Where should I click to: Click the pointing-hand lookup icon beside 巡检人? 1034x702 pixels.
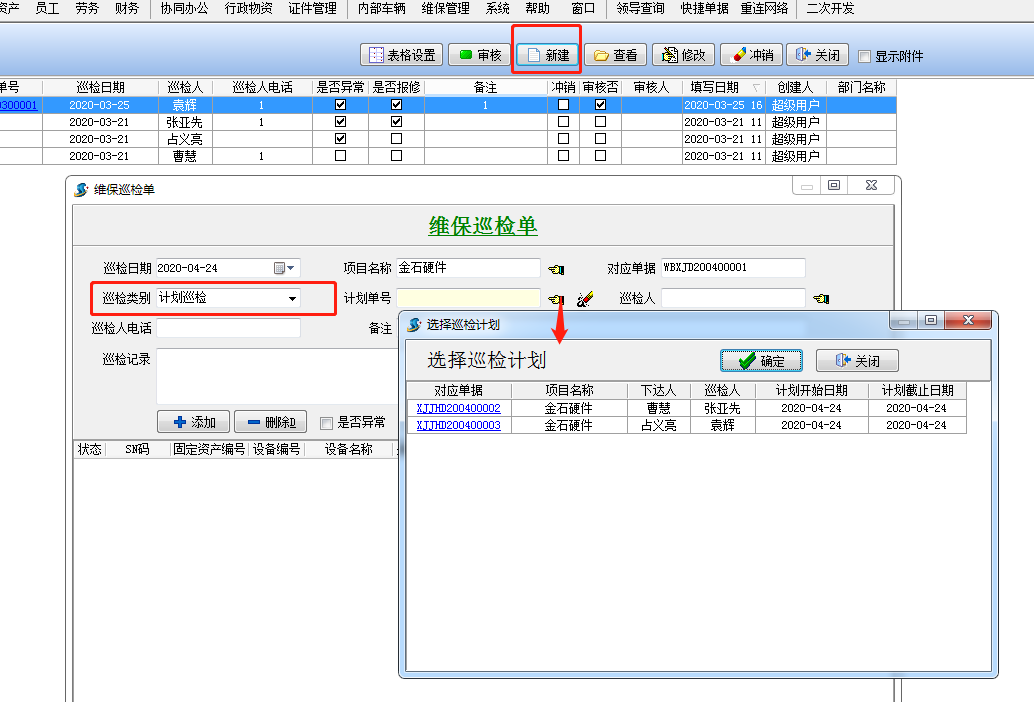(x=821, y=298)
